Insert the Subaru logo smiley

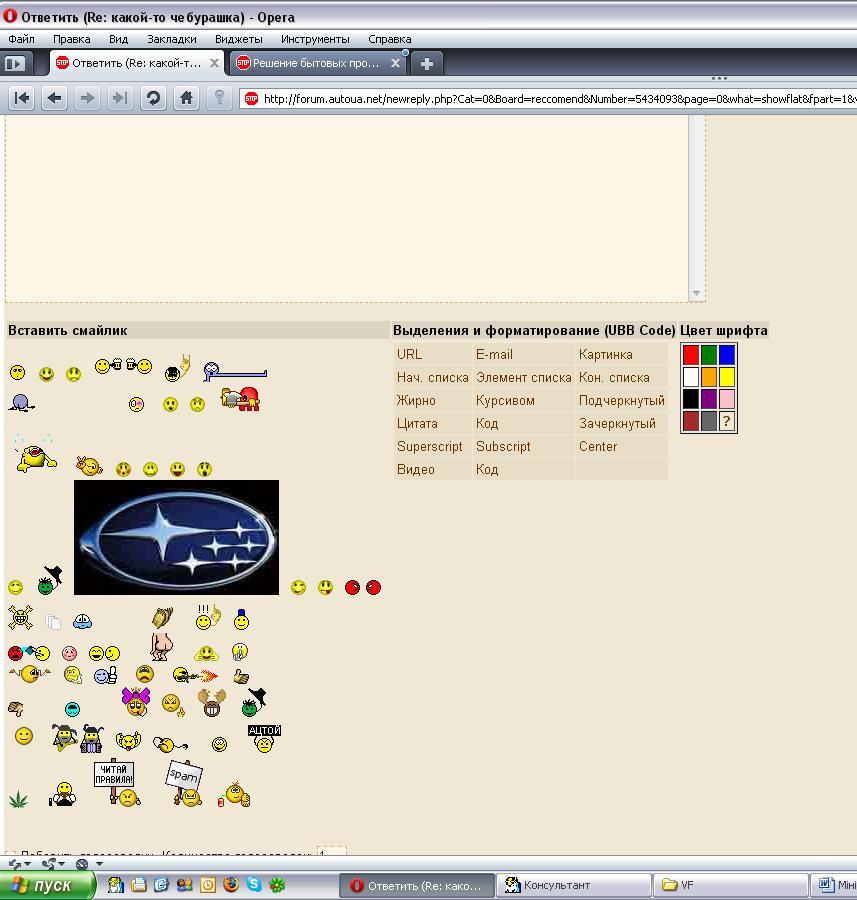176,537
